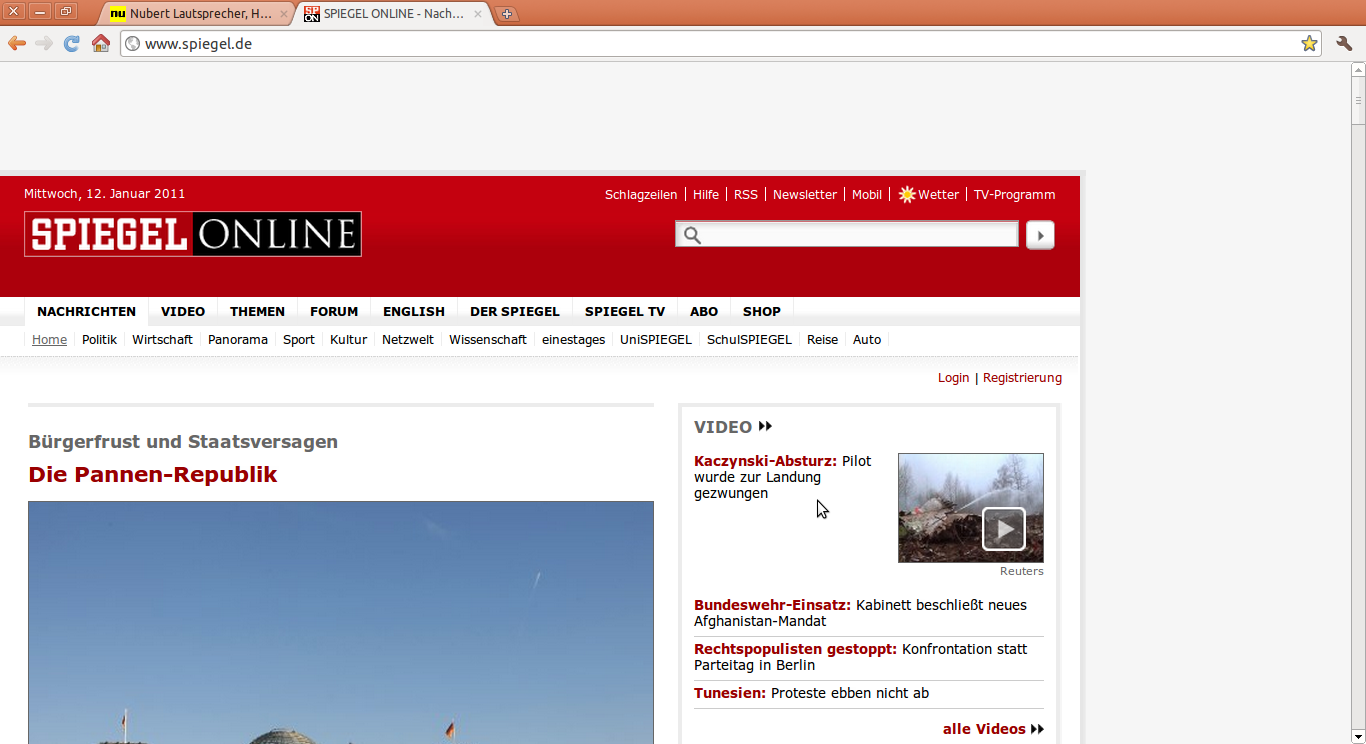Reload the page with refresh icon

pyautogui.click(x=71, y=43)
